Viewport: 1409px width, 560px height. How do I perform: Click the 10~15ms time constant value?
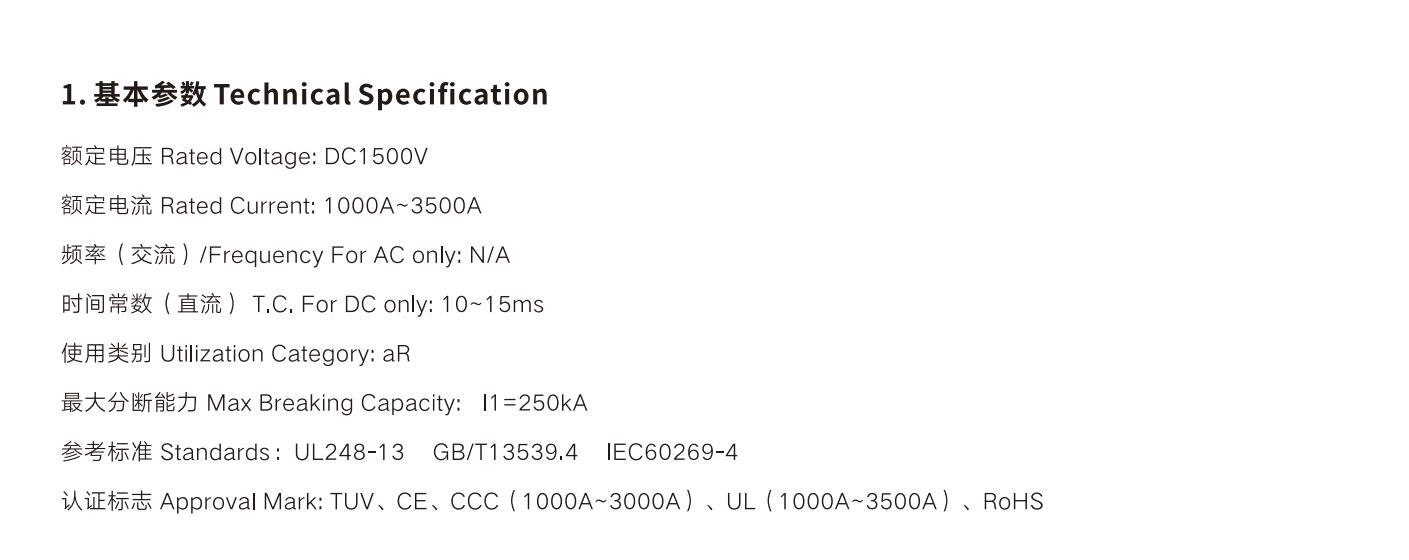tap(492, 304)
